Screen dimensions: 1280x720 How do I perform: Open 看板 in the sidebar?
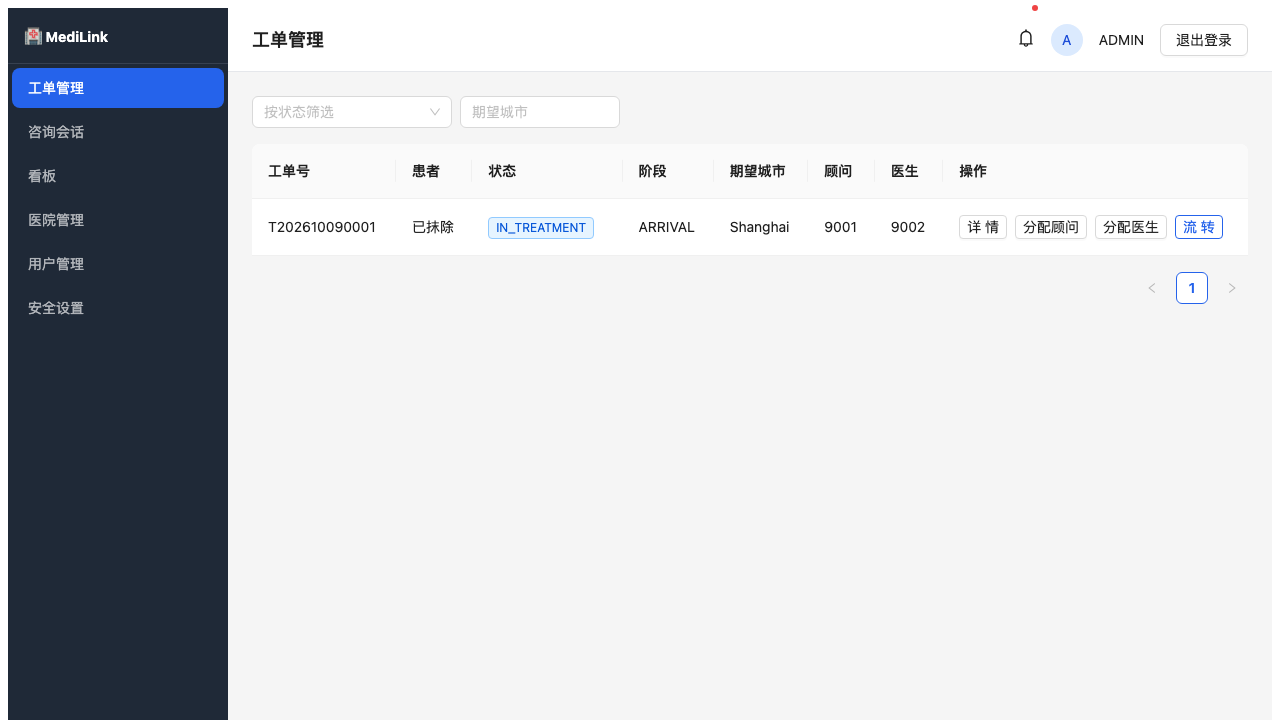pyautogui.click(x=118, y=176)
